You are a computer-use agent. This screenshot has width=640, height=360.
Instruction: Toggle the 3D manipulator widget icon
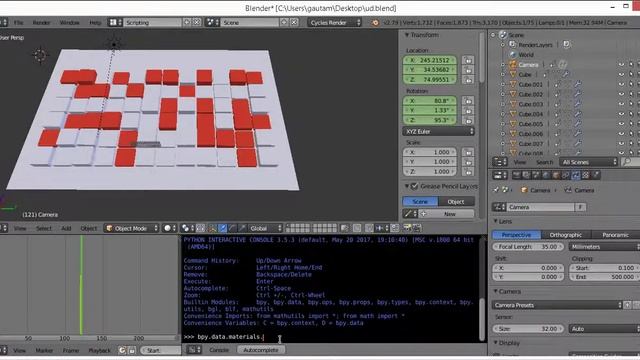(x=212, y=228)
